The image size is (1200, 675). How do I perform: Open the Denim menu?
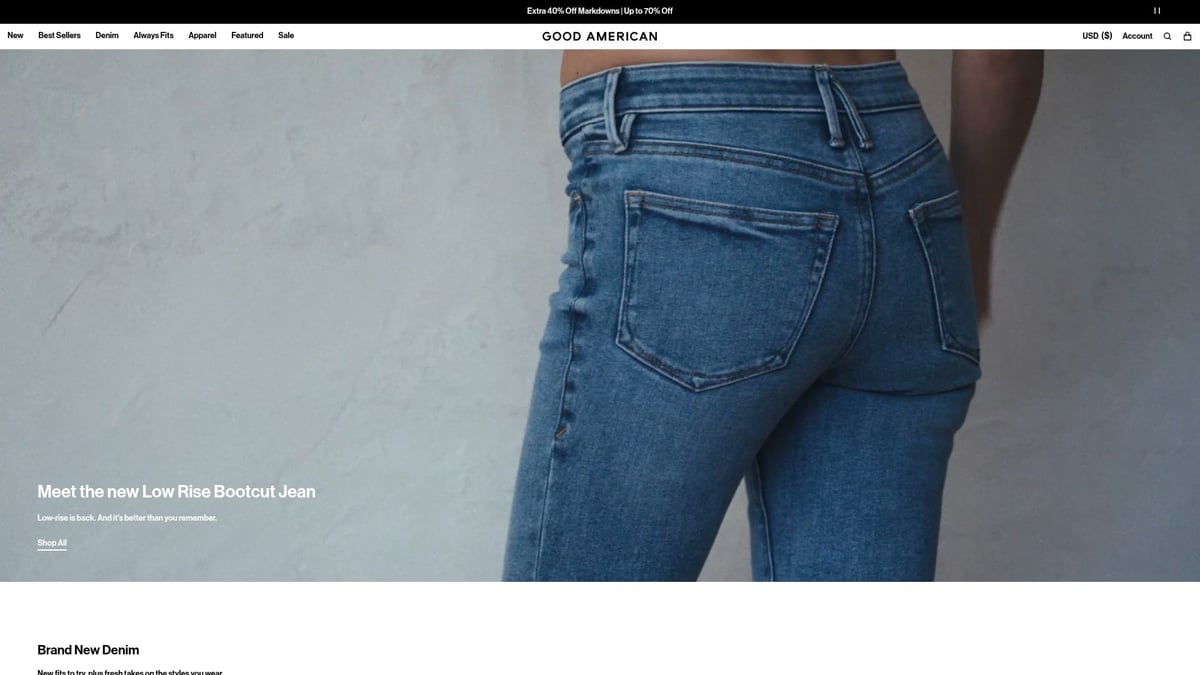click(x=107, y=36)
